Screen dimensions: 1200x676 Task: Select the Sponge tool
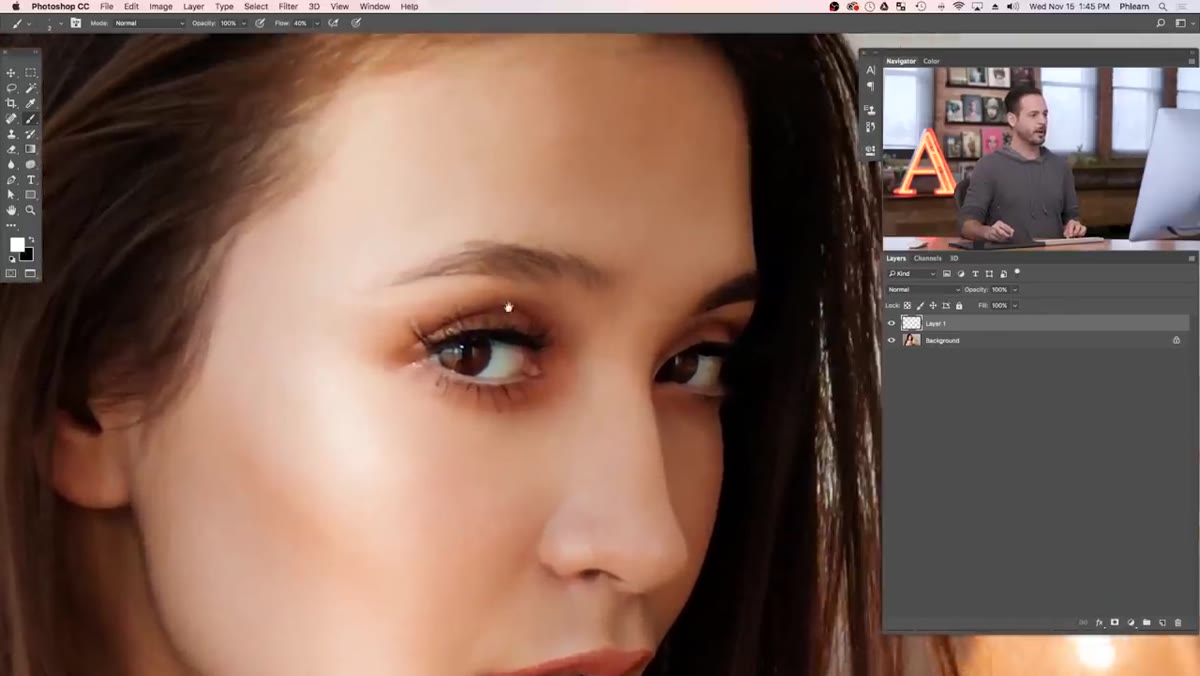(x=30, y=164)
